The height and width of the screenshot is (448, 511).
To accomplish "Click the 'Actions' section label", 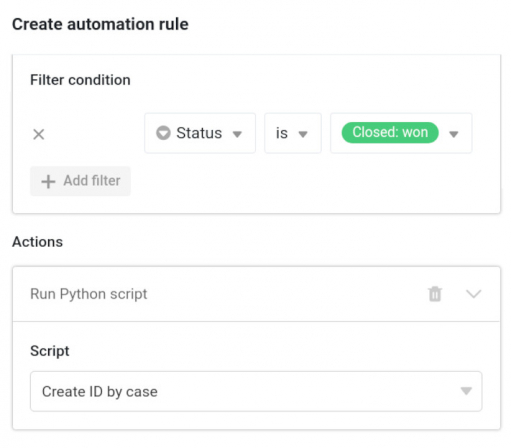I will (x=37, y=242).
